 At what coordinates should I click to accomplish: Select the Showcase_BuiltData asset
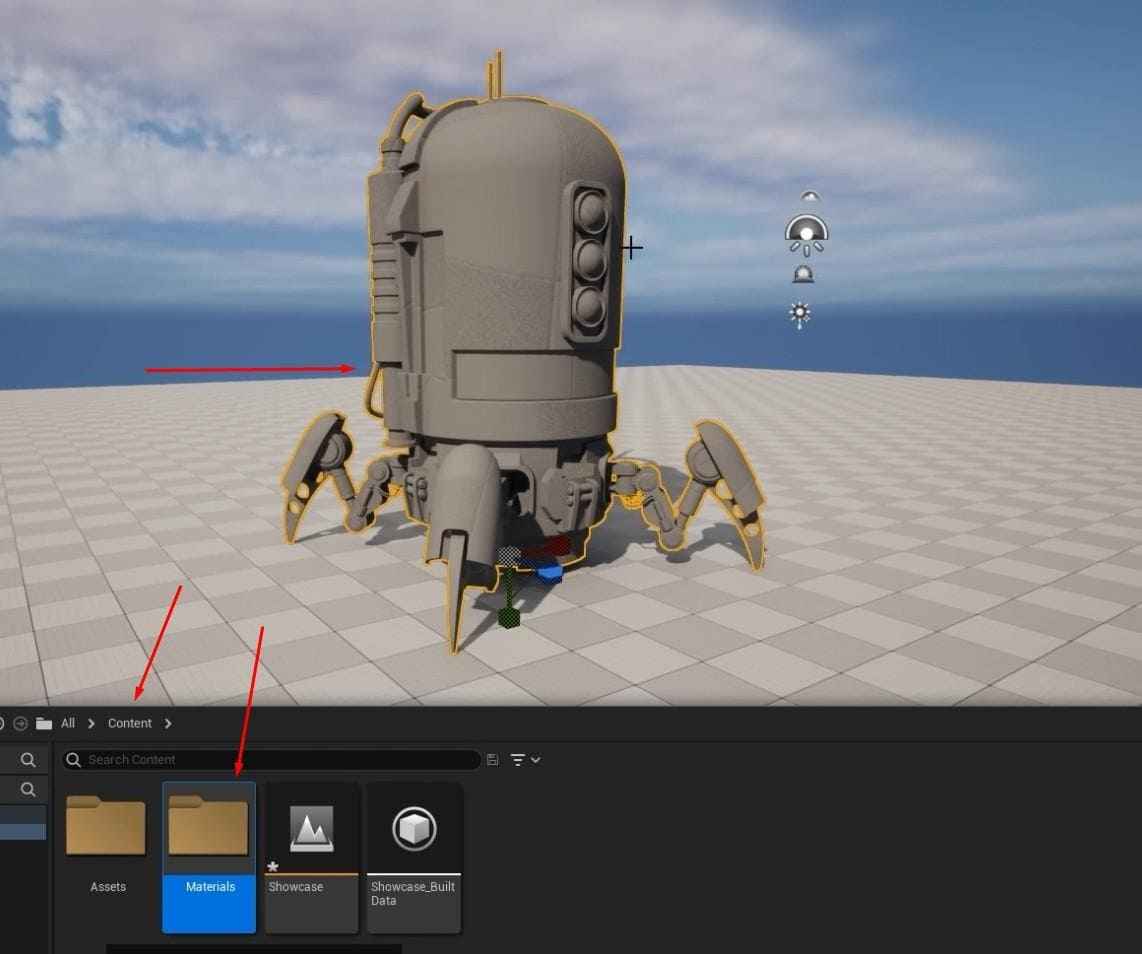[414, 857]
